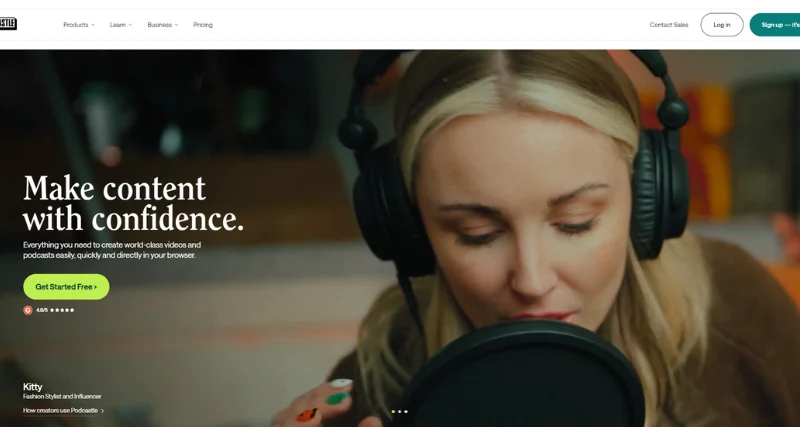Select the third carousel dot indicator
This screenshot has width=800, height=427.
(x=406, y=411)
